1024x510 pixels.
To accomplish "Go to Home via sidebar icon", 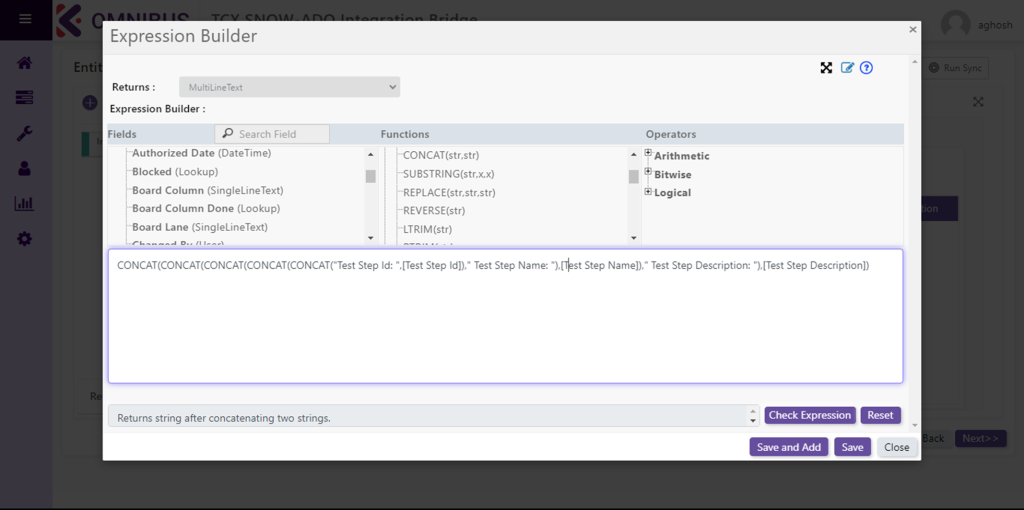I will coord(25,63).
